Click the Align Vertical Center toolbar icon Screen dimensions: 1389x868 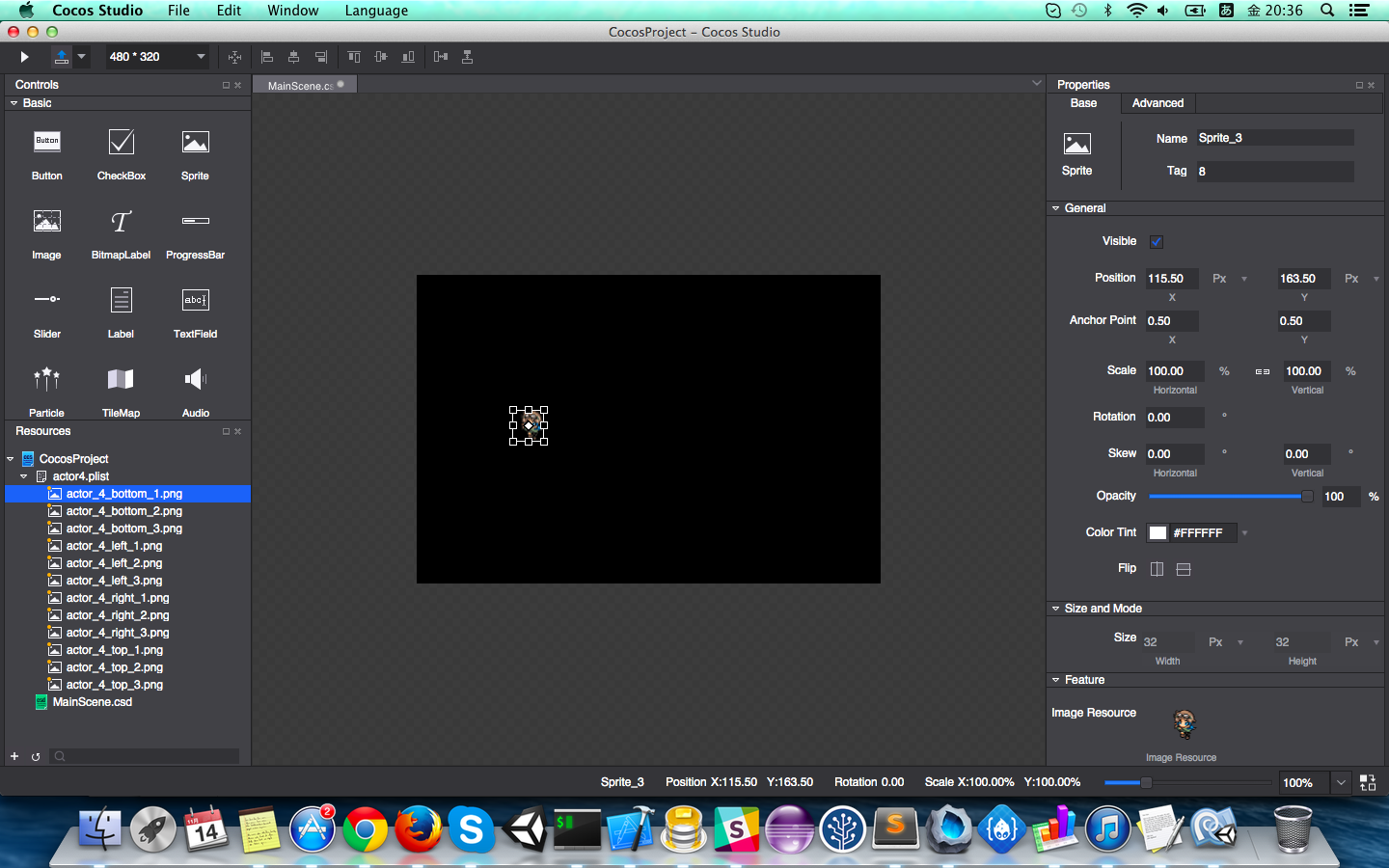pyautogui.click(x=381, y=57)
